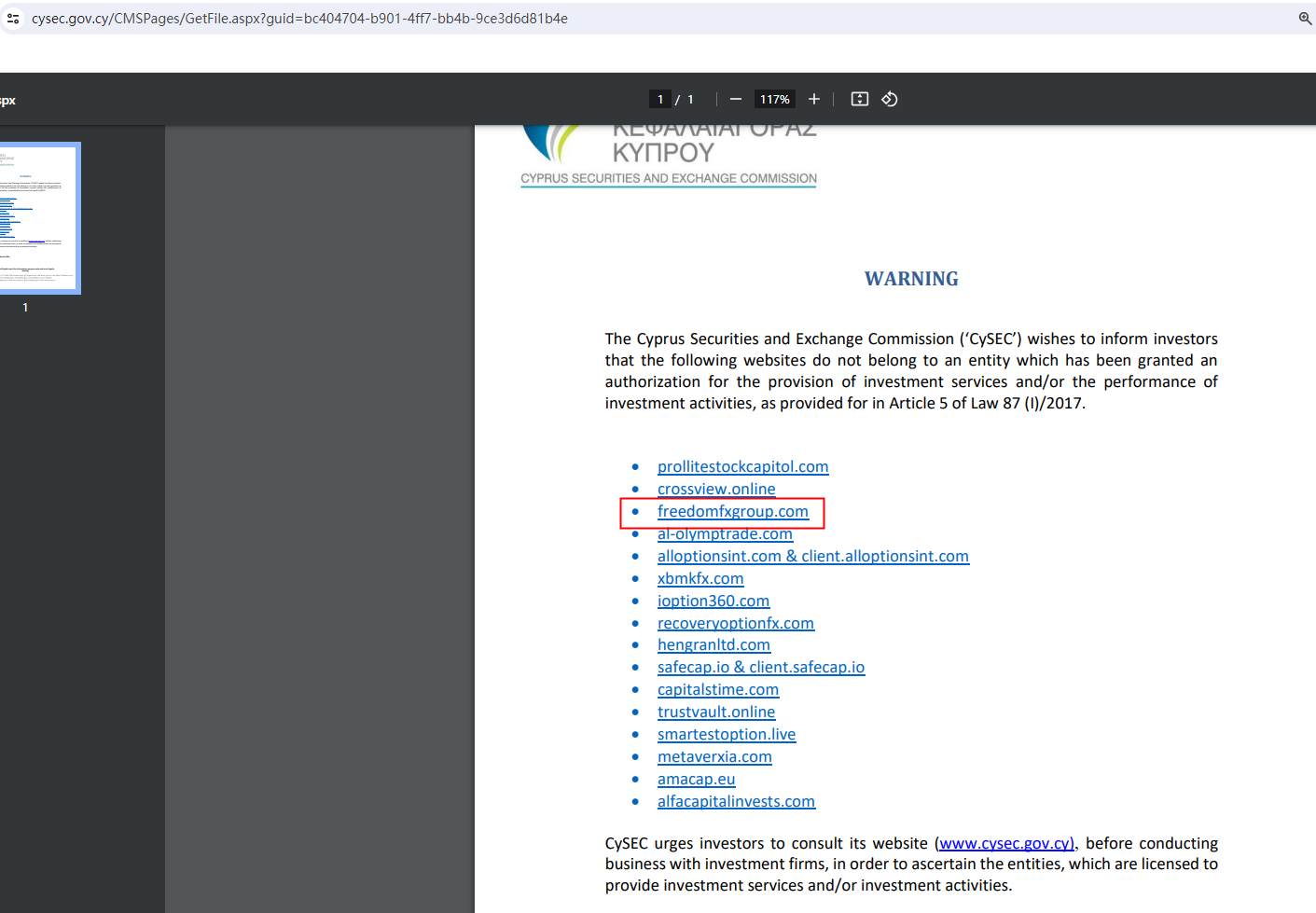Open site information icon in address bar
Screen dimensions: 1316x913
tap(13, 19)
